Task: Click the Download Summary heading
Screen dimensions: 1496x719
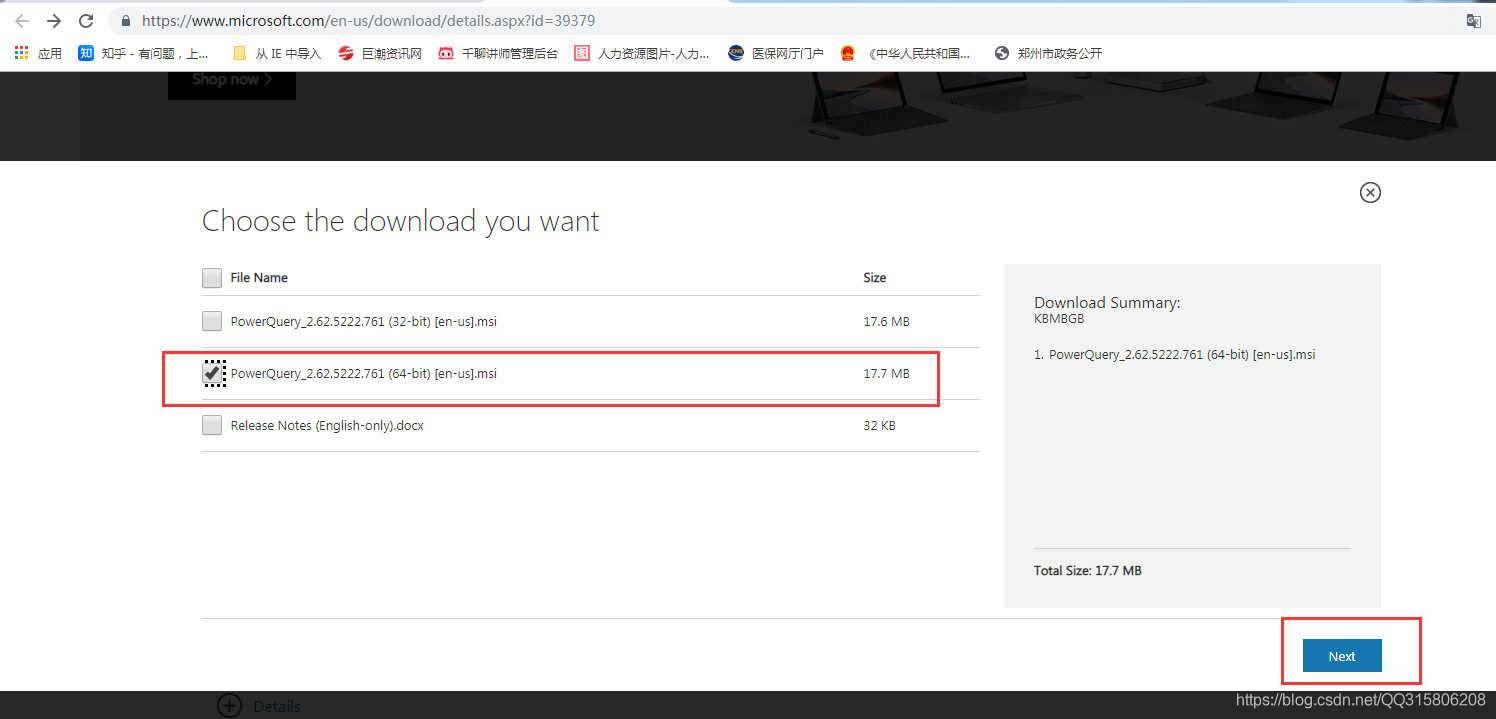Action: pyautogui.click(x=1107, y=302)
